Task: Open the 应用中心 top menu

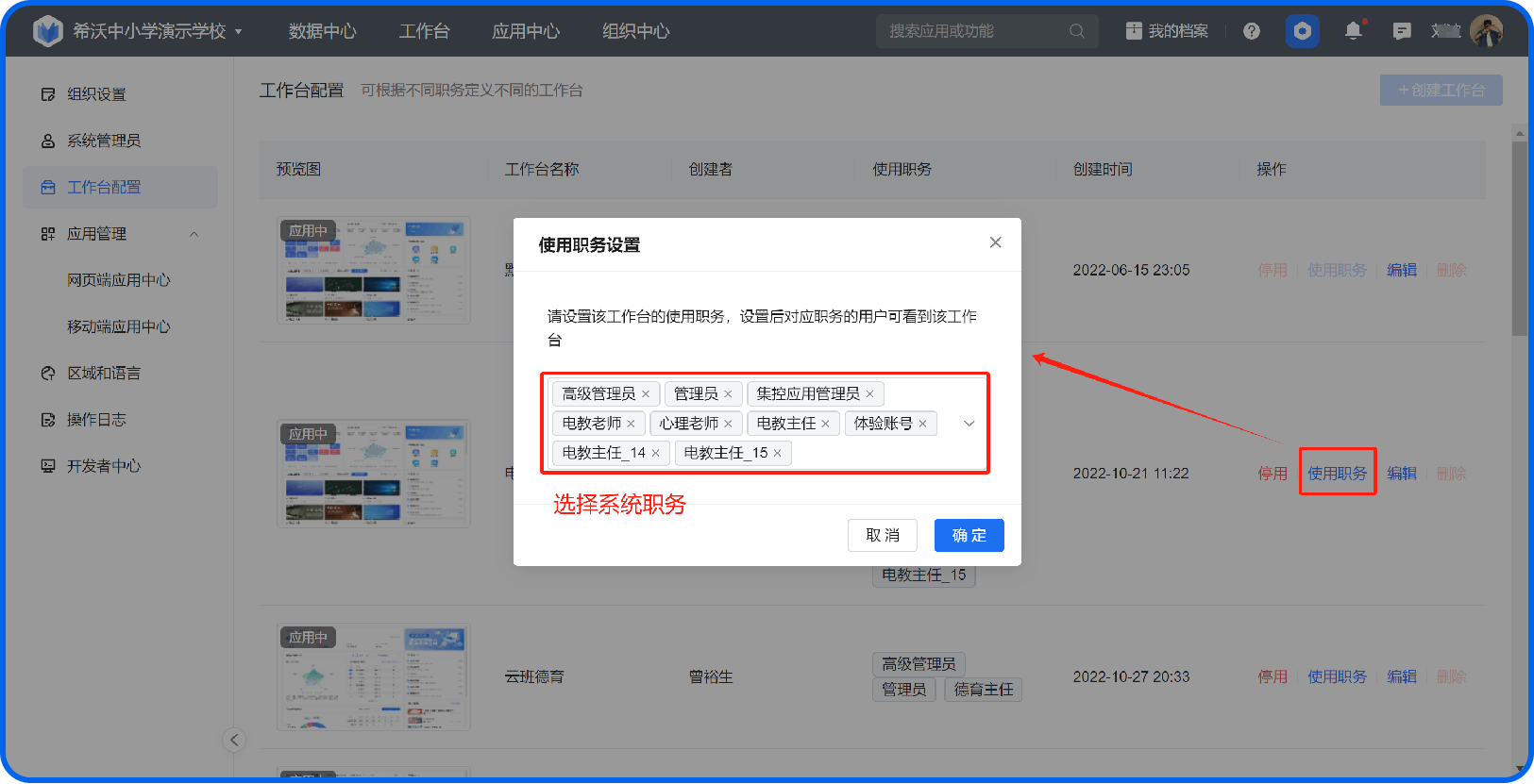Action: (526, 31)
